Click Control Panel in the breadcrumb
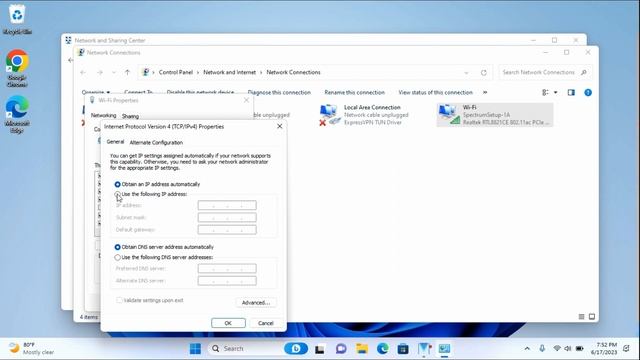Viewport: 640px width, 360px height. [176, 72]
